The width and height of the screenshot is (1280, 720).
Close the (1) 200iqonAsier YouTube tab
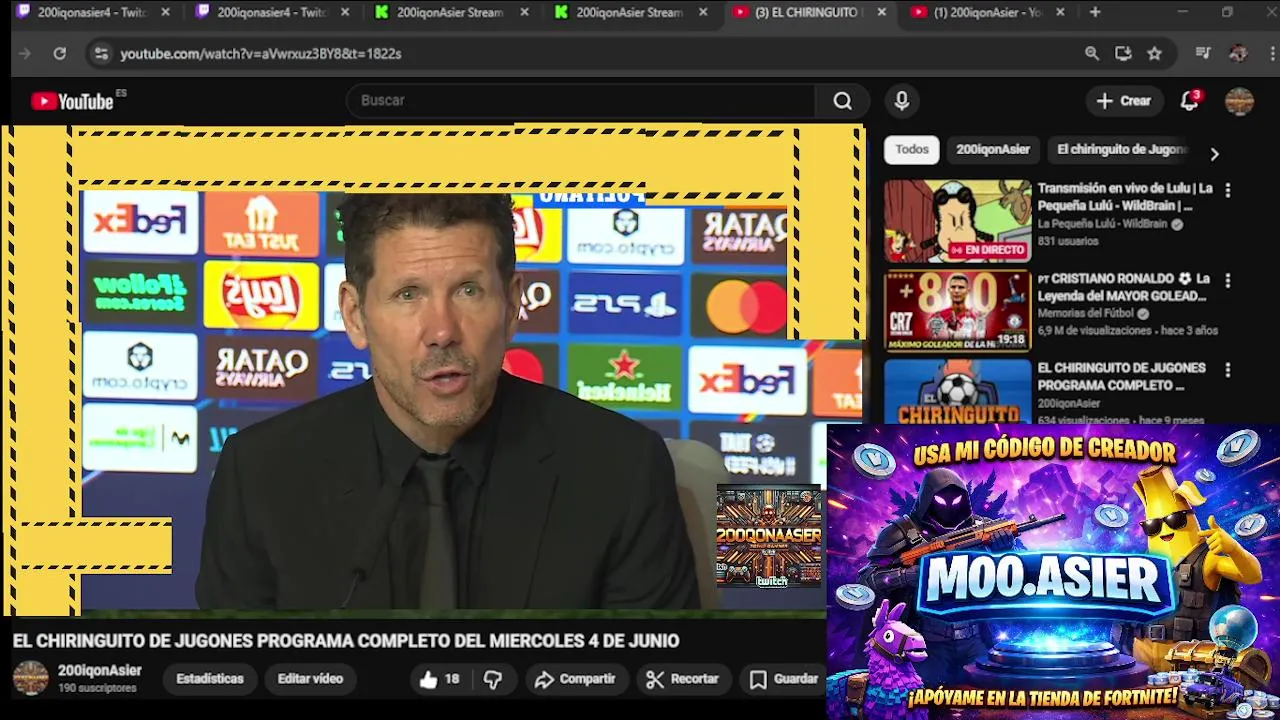1060,12
